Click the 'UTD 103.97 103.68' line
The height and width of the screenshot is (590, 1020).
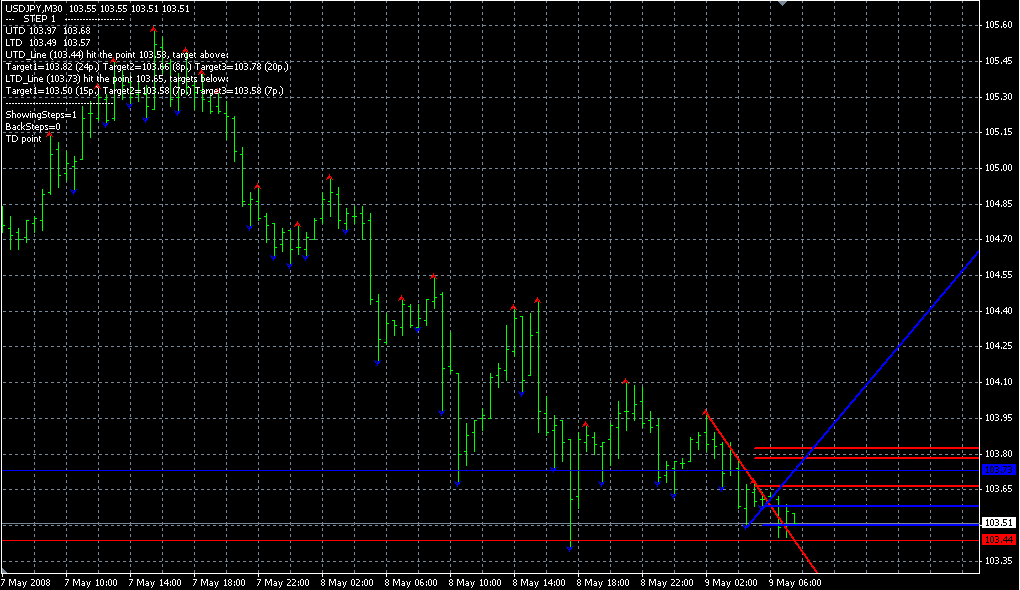[x=48, y=31]
